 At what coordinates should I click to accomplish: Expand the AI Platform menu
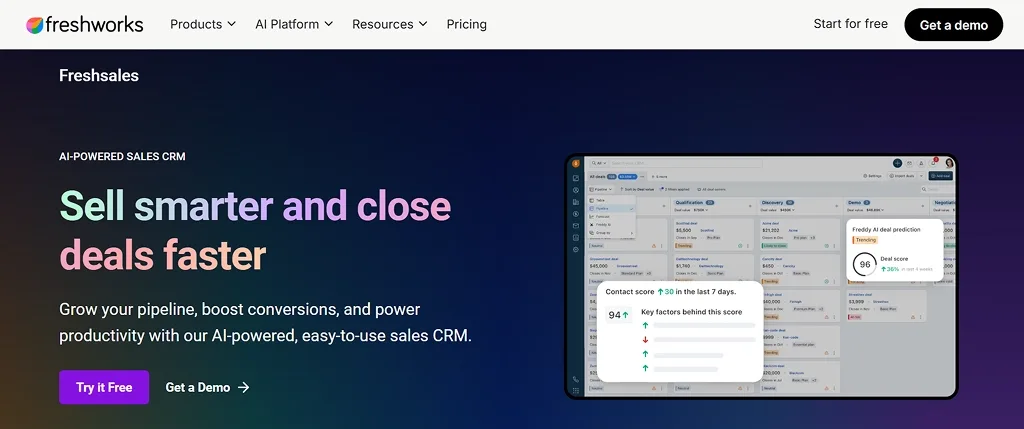pyautogui.click(x=294, y=24)
